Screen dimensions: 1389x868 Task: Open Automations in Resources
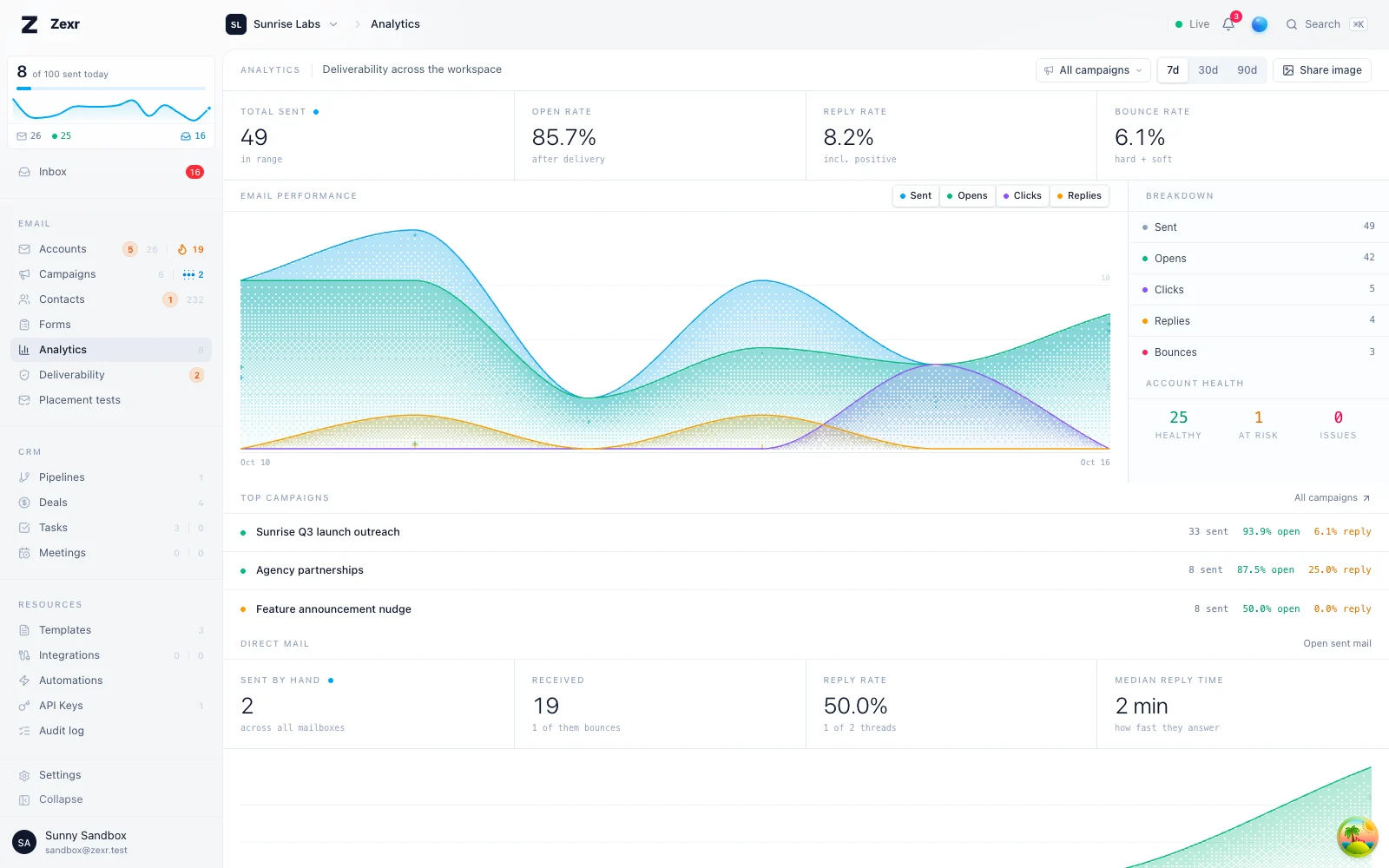coord(111,681)
